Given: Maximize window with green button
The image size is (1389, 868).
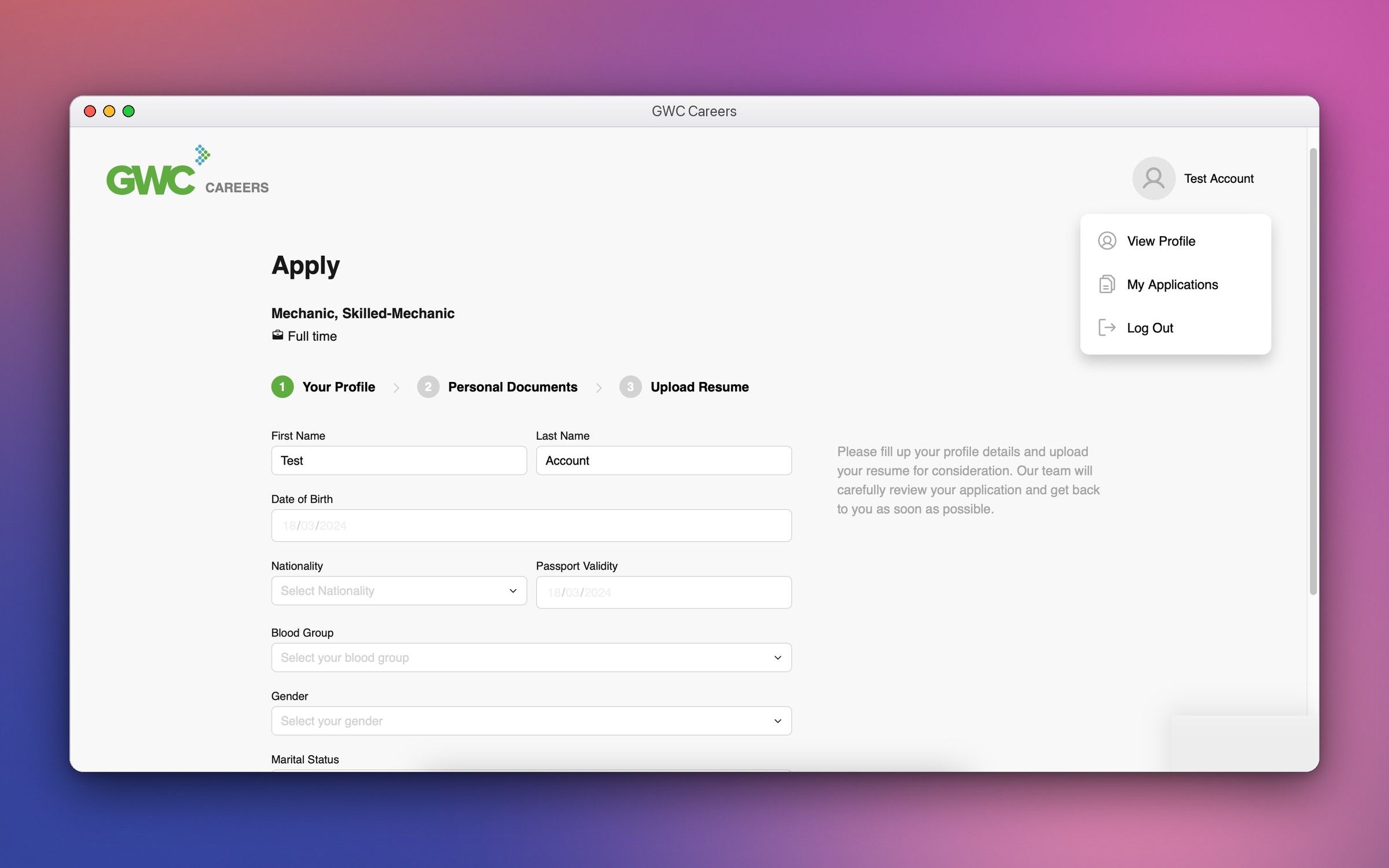Looking at the screenshot, I should [128, 111].
